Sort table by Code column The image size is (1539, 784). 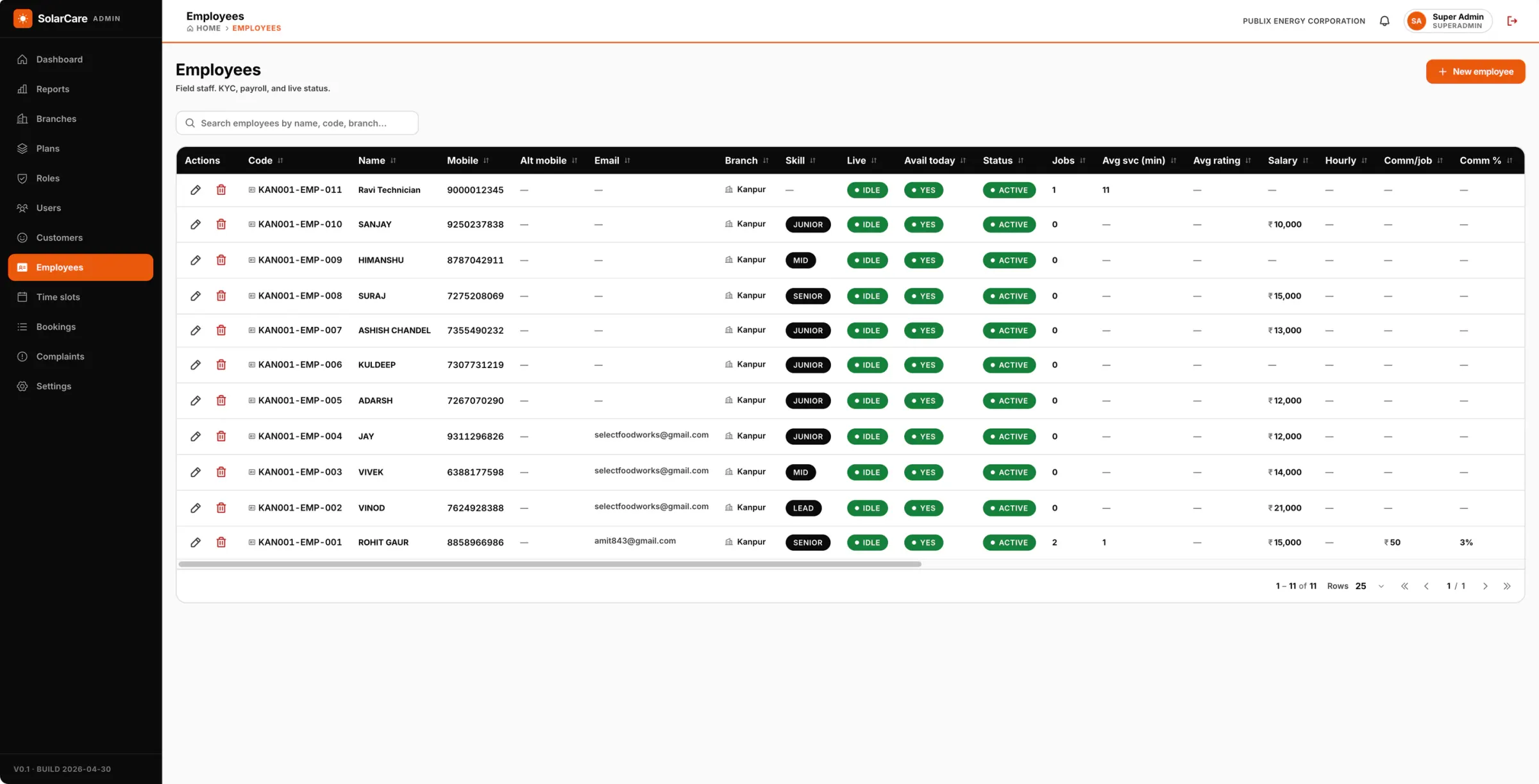265,160
